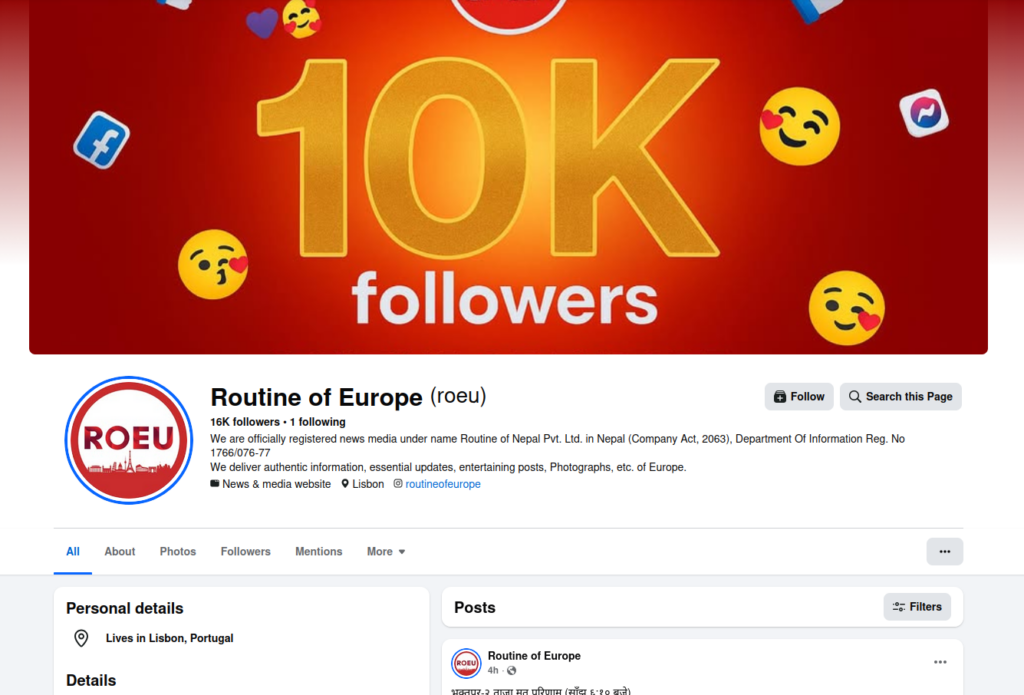Switch to the About tab
The height and width of the screenshot is (695, 1024).
[120, 551]
